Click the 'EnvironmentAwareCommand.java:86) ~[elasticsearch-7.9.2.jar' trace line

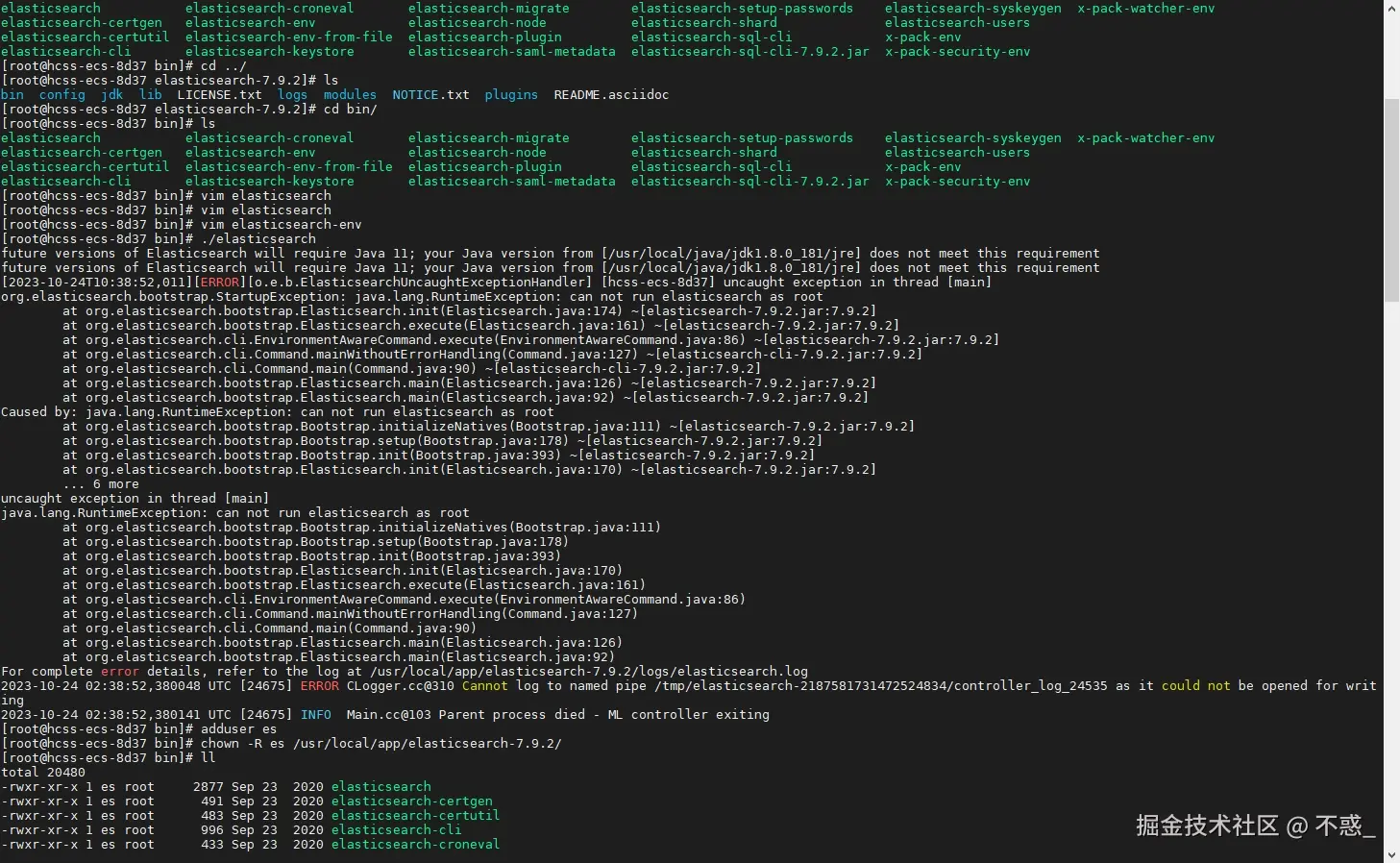coord(530,340)
